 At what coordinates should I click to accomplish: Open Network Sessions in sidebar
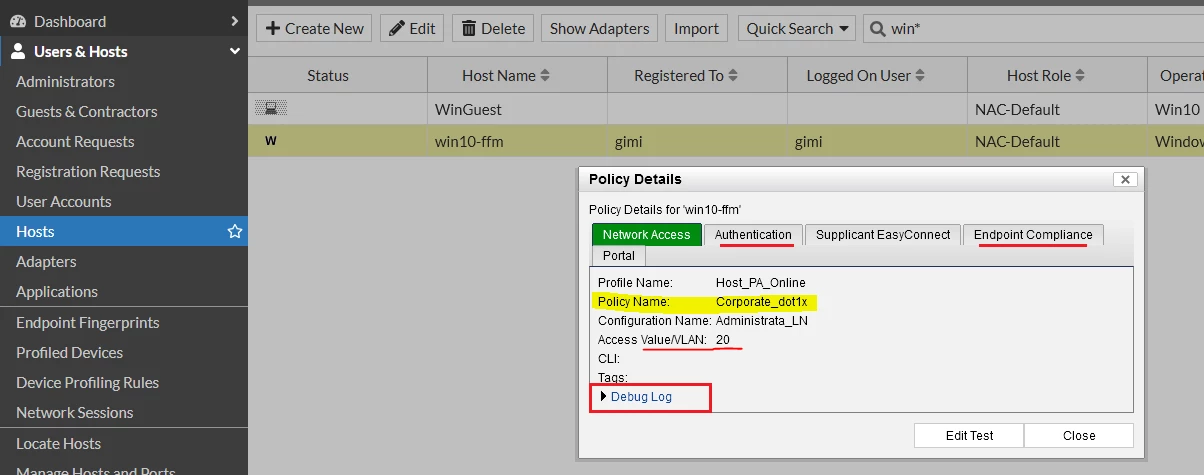click(74, 412)
